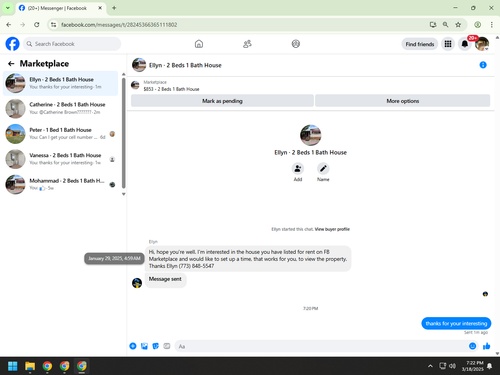Click the site information icon in address bar
The width and height of the screenshot is (500, 375).
click(53, 25)
